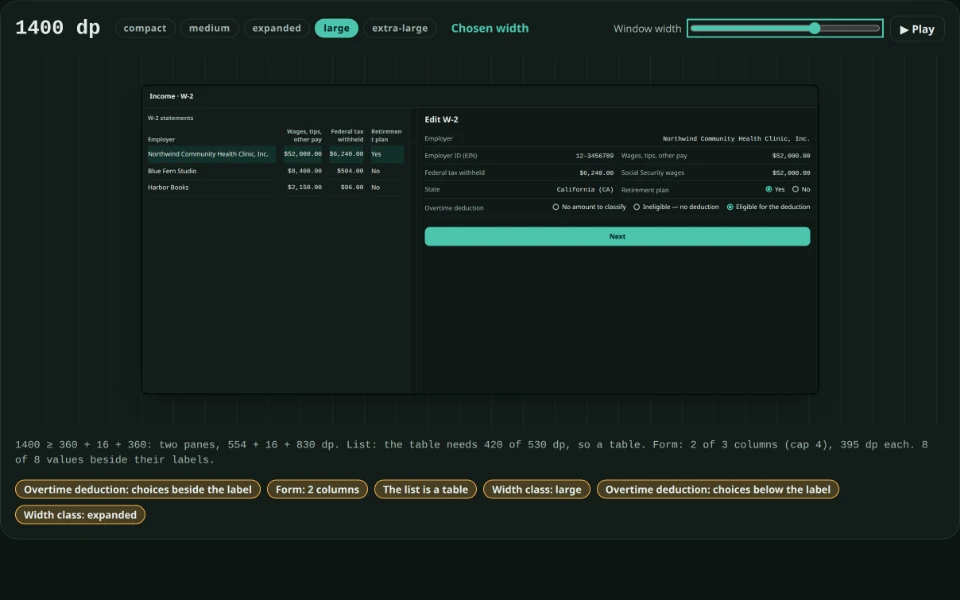
Task: Click the Employer name field value
Action: [x=735, y=139]
